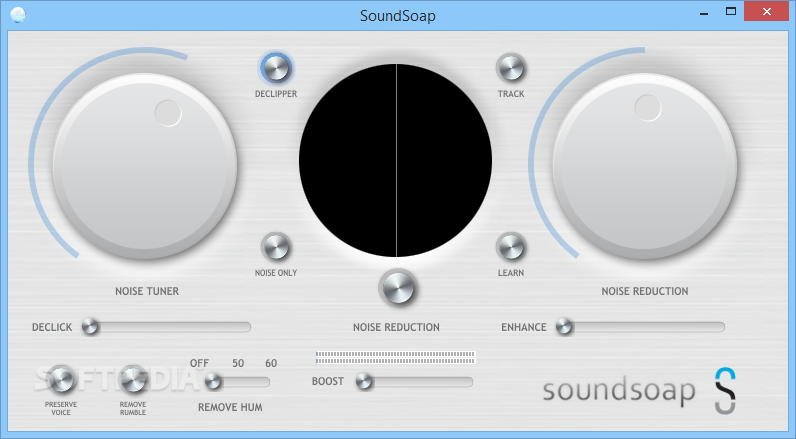The image size is (796, 439).
Task: Click the black circular noise display
Action: click(x=395, y=160)
